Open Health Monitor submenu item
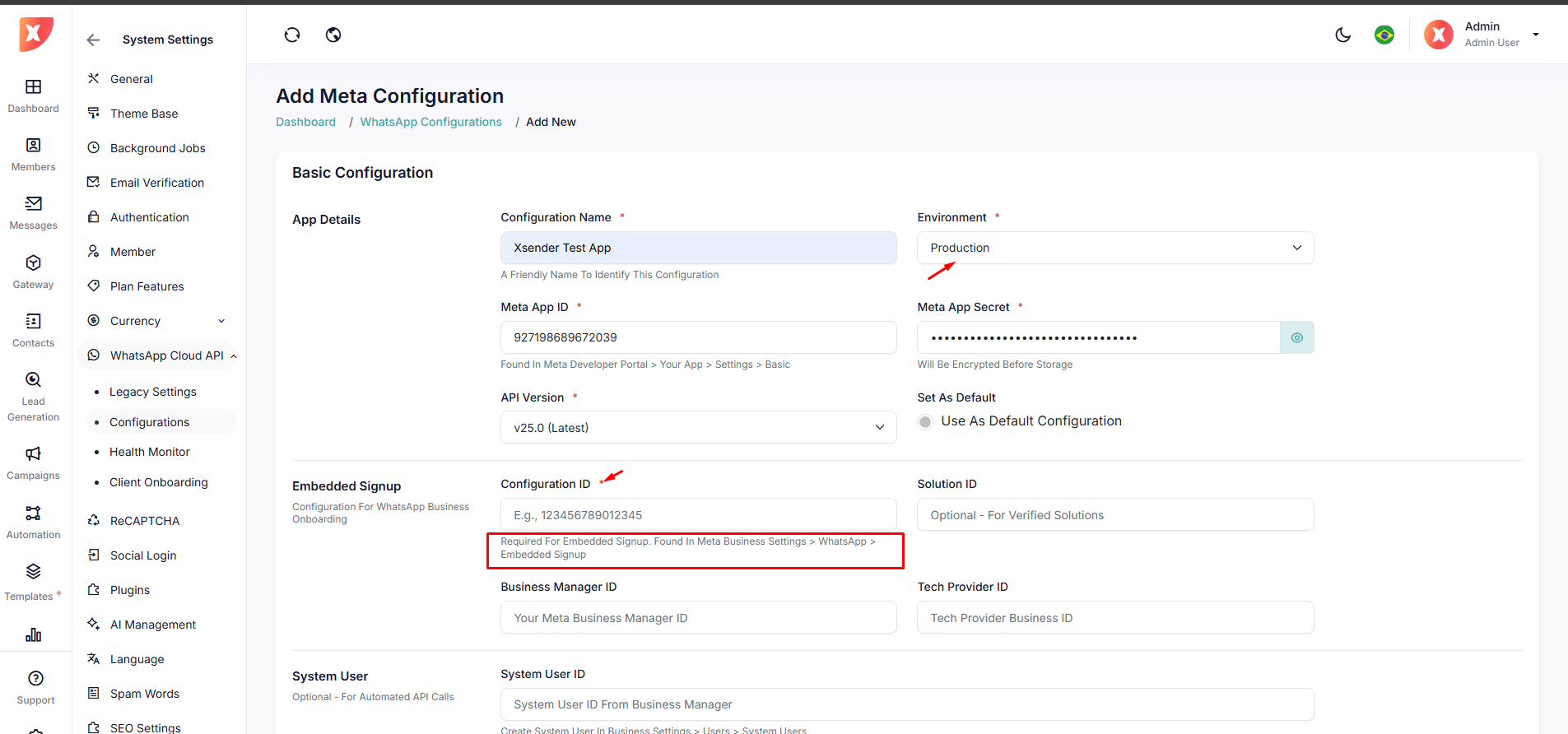Screen dimensions: 1568x734 coord(149,452)
